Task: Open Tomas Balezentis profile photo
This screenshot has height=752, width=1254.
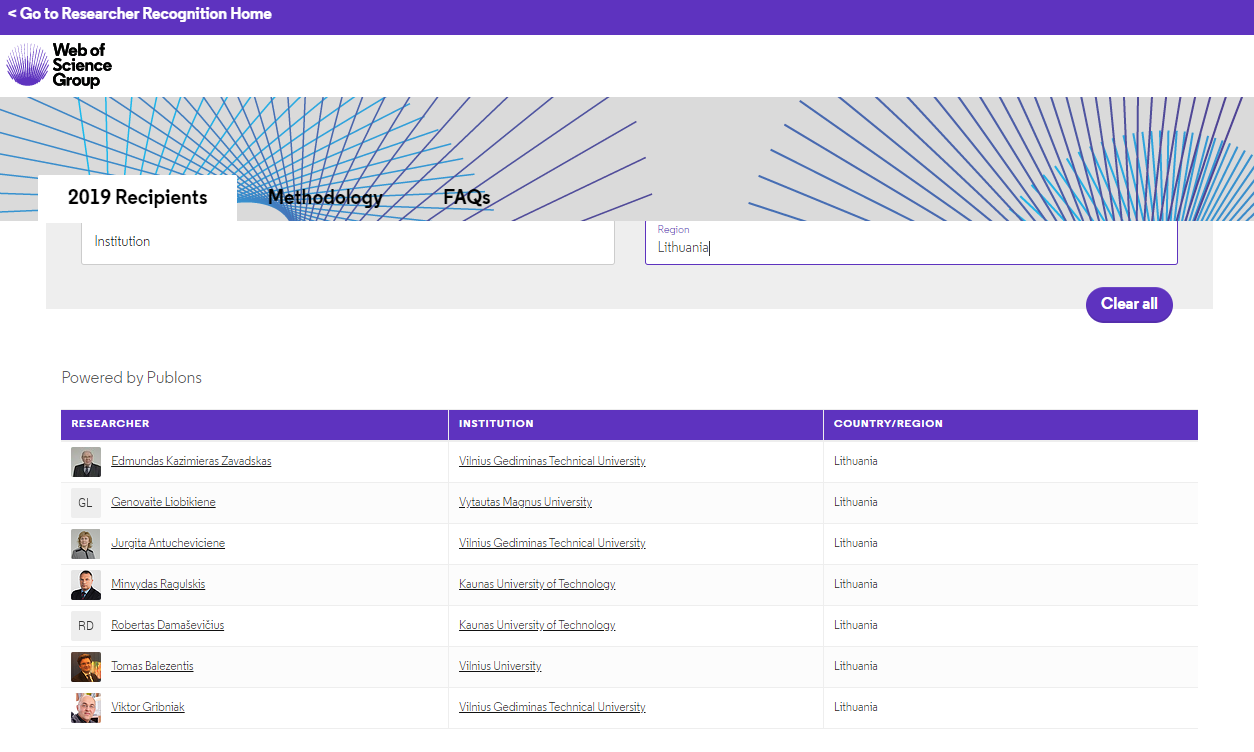Action: 86,666
